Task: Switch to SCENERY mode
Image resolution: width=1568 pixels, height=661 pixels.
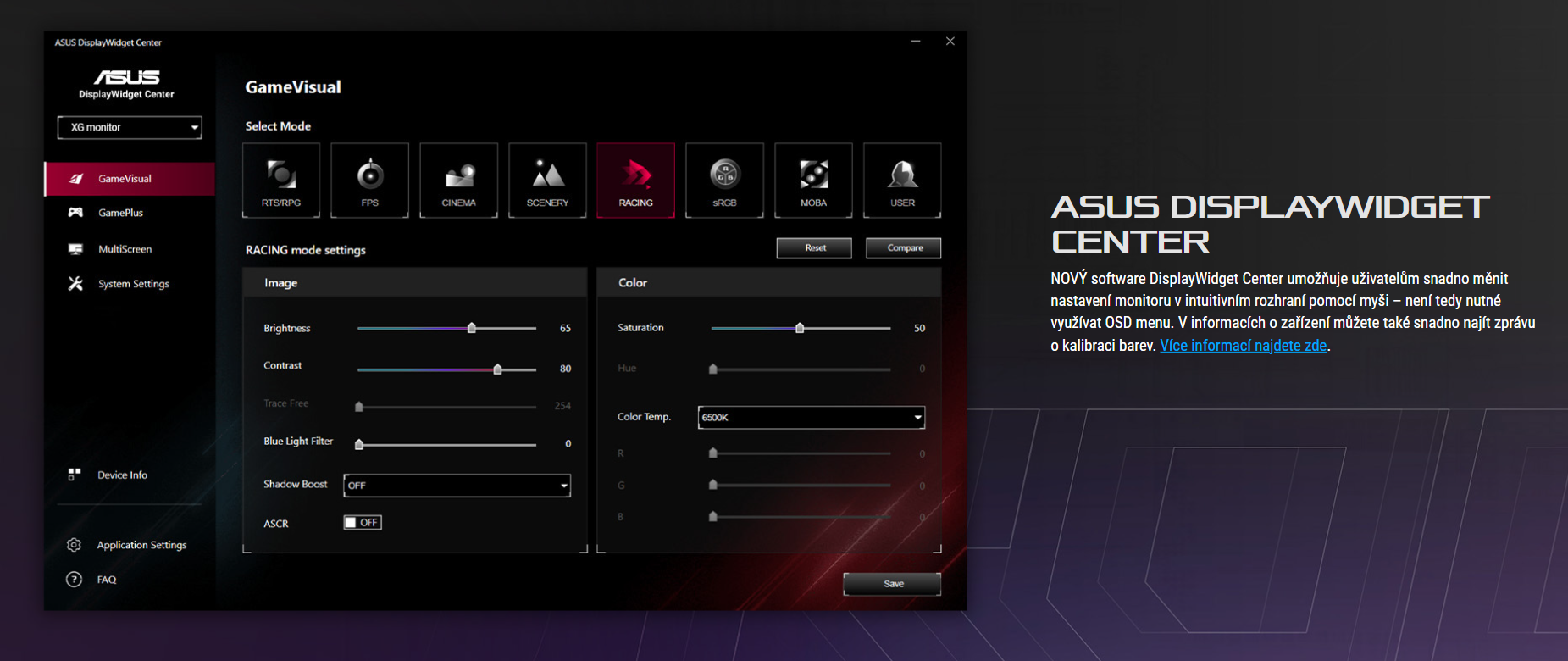Action: coord(547,181)
